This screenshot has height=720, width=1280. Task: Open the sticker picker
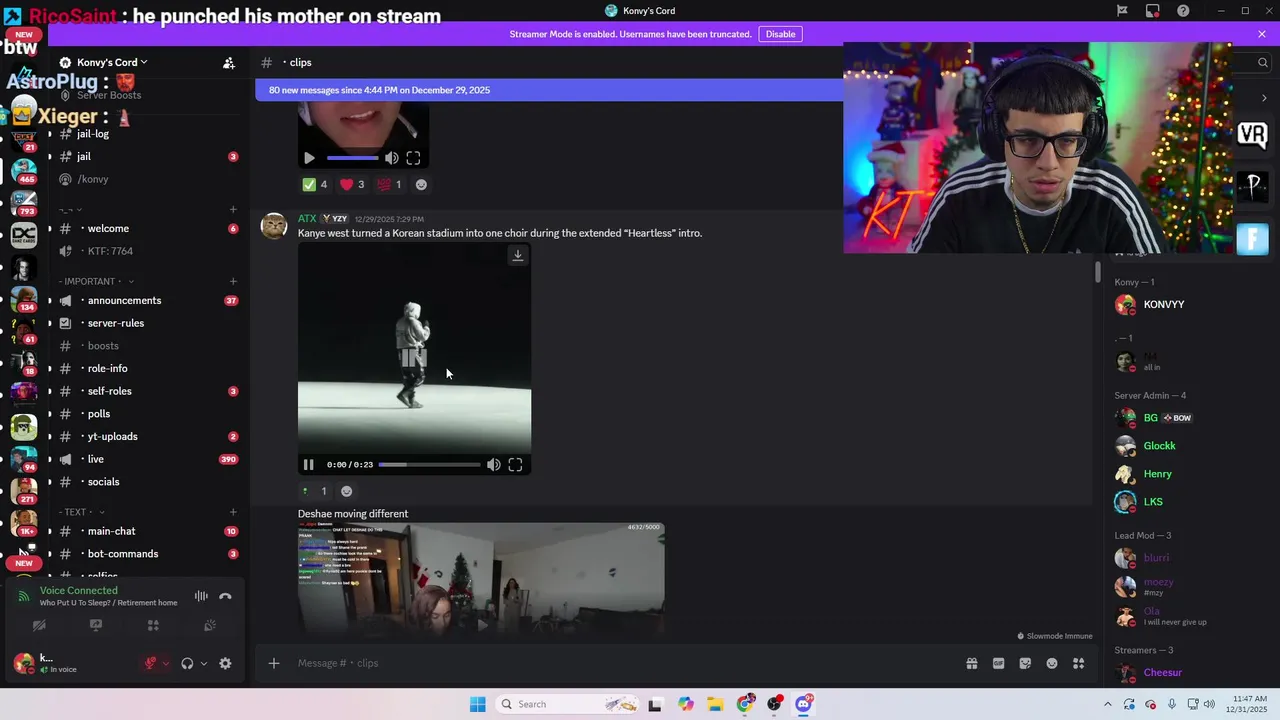[1025, 663]
